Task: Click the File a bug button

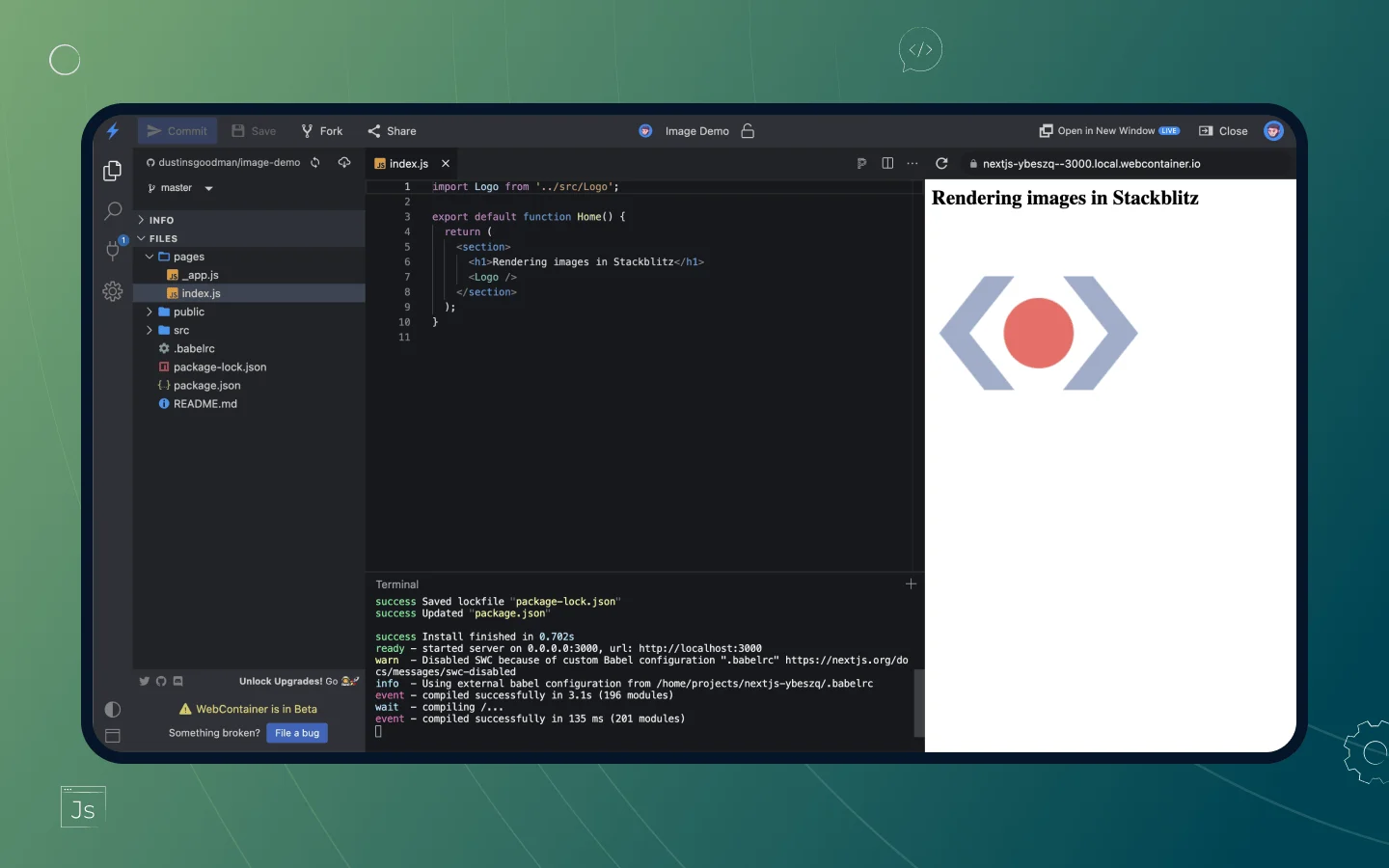Action: (296, 733)
